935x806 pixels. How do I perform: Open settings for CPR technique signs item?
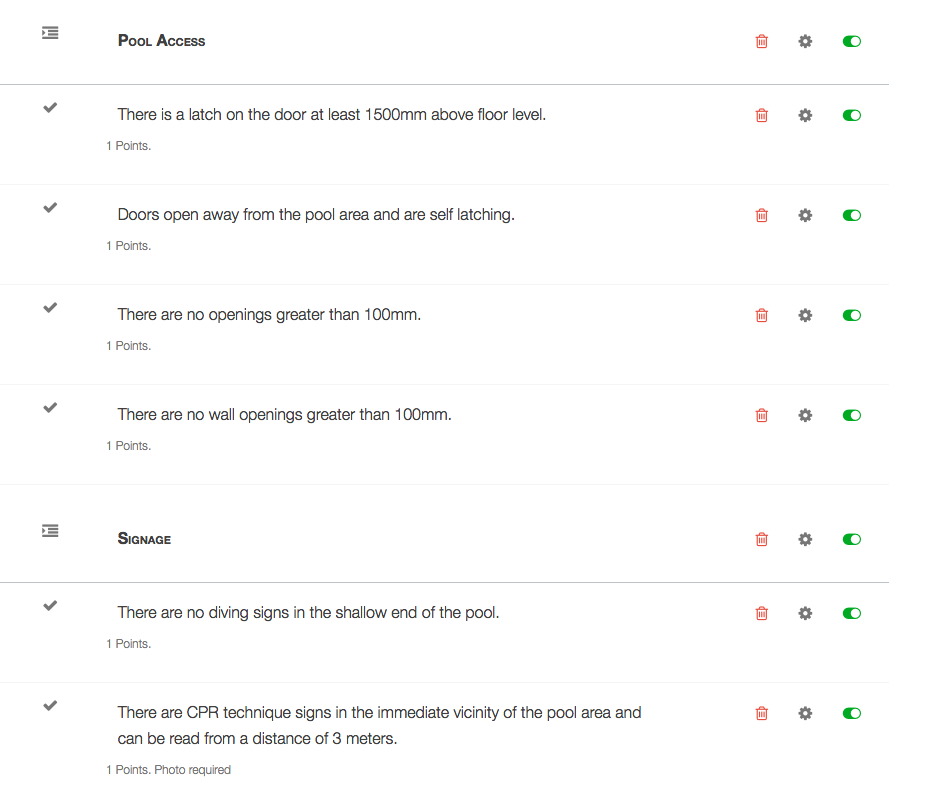[805, 713]
